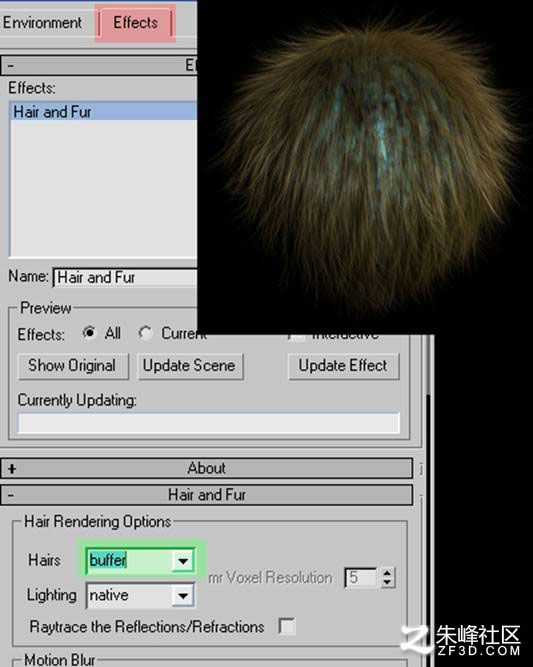Open the Environment tab
Viewport: 533px width, 667px height.
(x=43, y=23)
